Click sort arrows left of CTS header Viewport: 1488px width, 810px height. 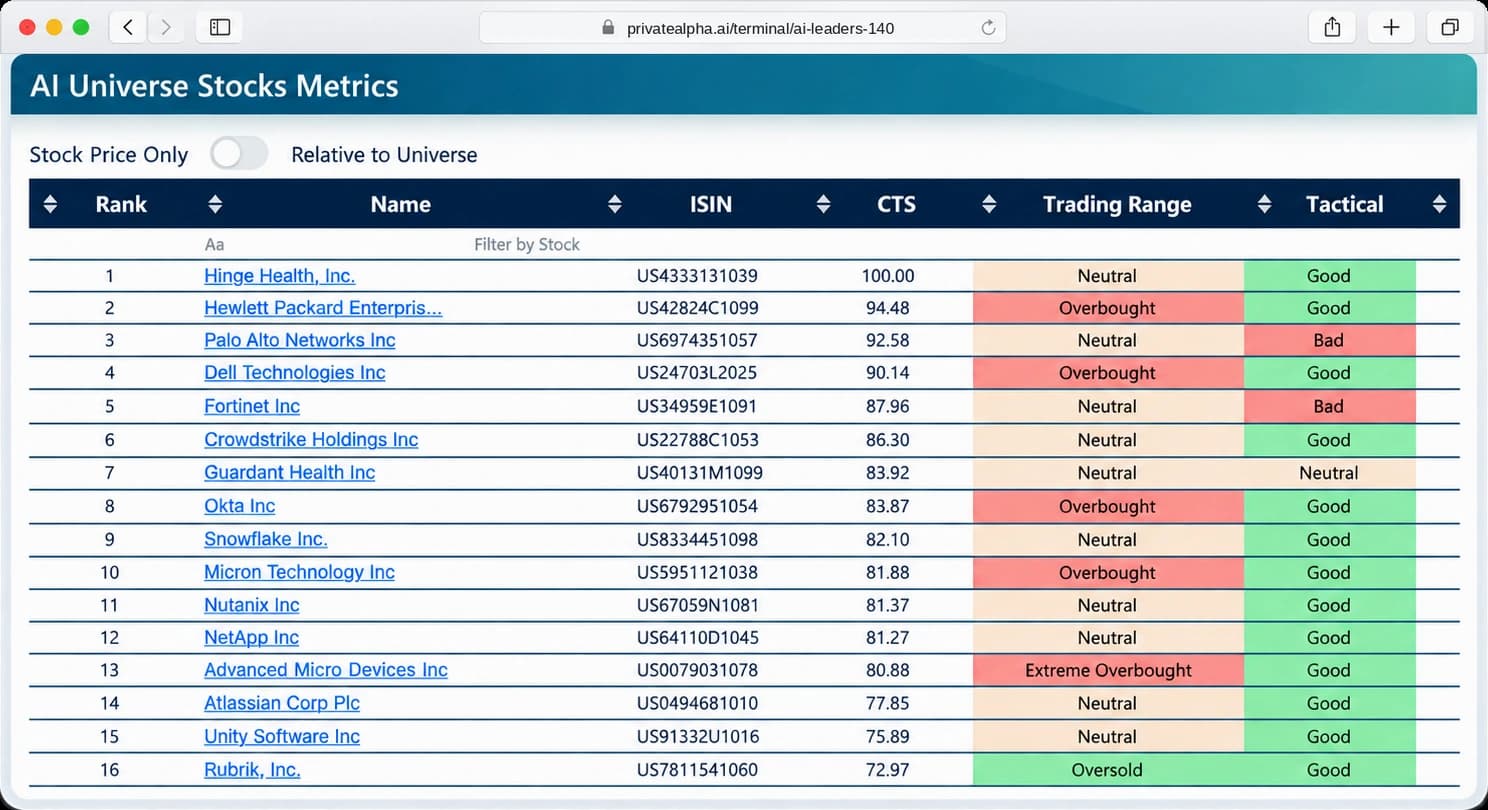823,204
